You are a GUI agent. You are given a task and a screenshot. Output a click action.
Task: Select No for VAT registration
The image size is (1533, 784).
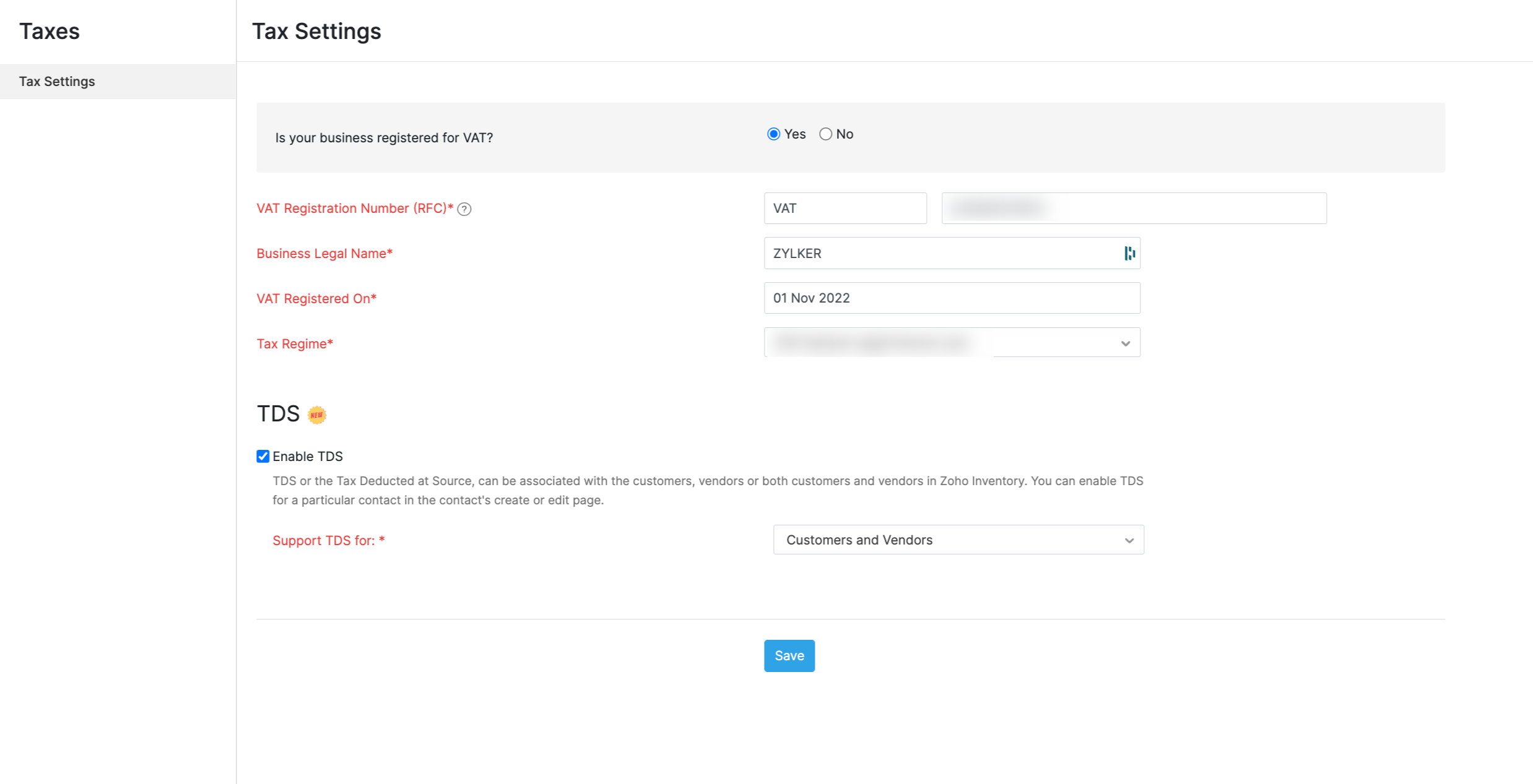click(825, 134)
